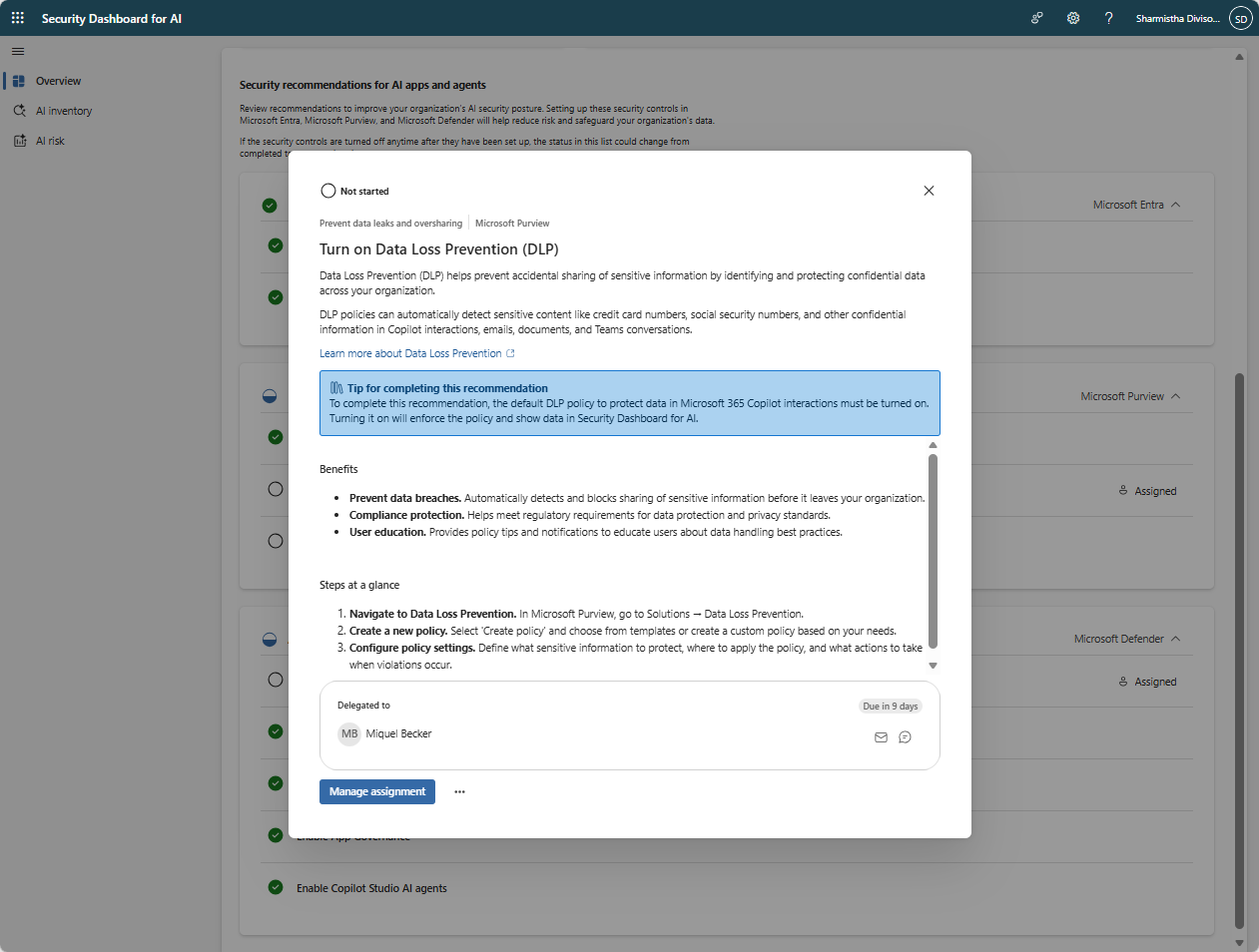The width and height of the screenshot is (1259, 952).
Task: Toggle the hamburger navigation menu
Action: coord(18,51)
